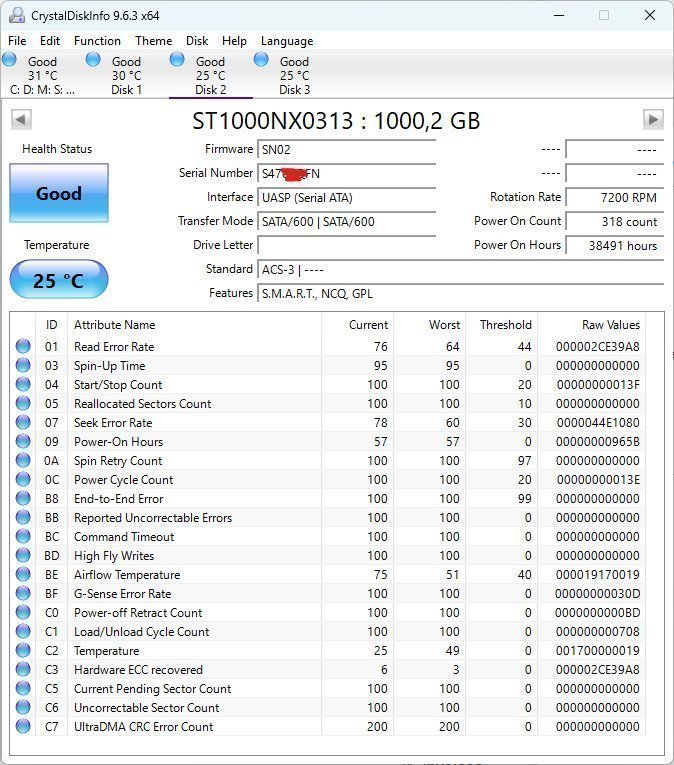Viewport: 674px width, 765px height.
Task: Switch to the Disk 2 tab
Action: [x=210, y=75]
